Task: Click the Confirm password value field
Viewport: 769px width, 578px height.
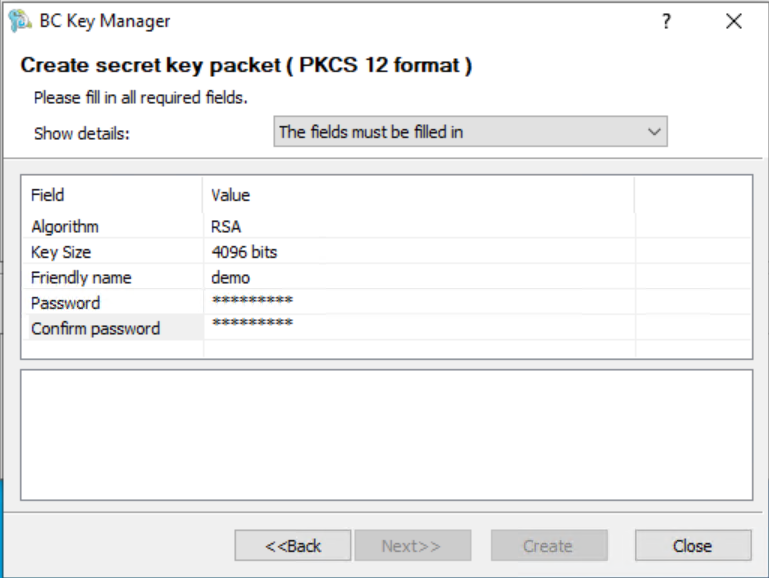Action: [x=252, y=324]
